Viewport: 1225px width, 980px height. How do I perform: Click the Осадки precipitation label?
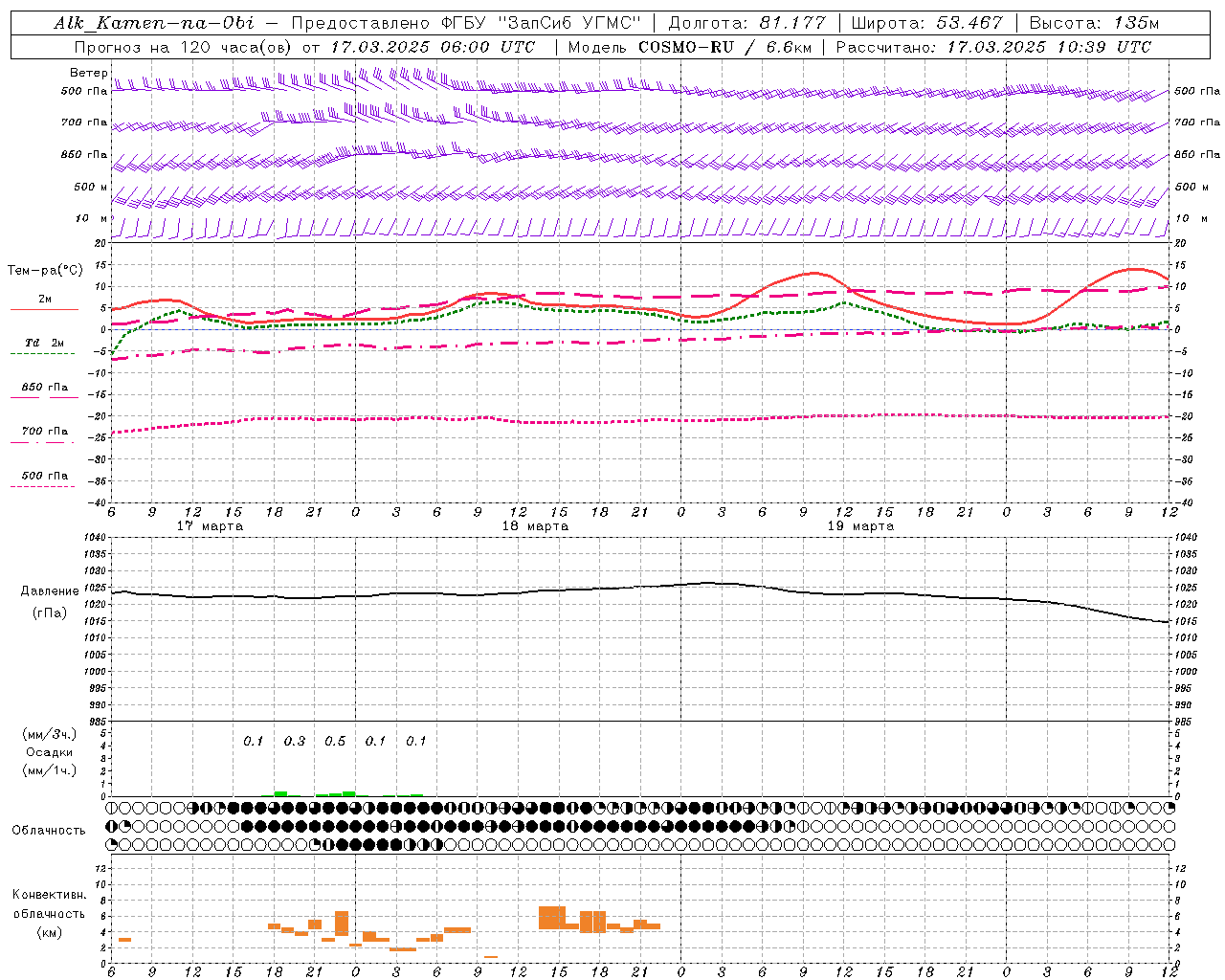pyautogui.click(x=49, y=752)
